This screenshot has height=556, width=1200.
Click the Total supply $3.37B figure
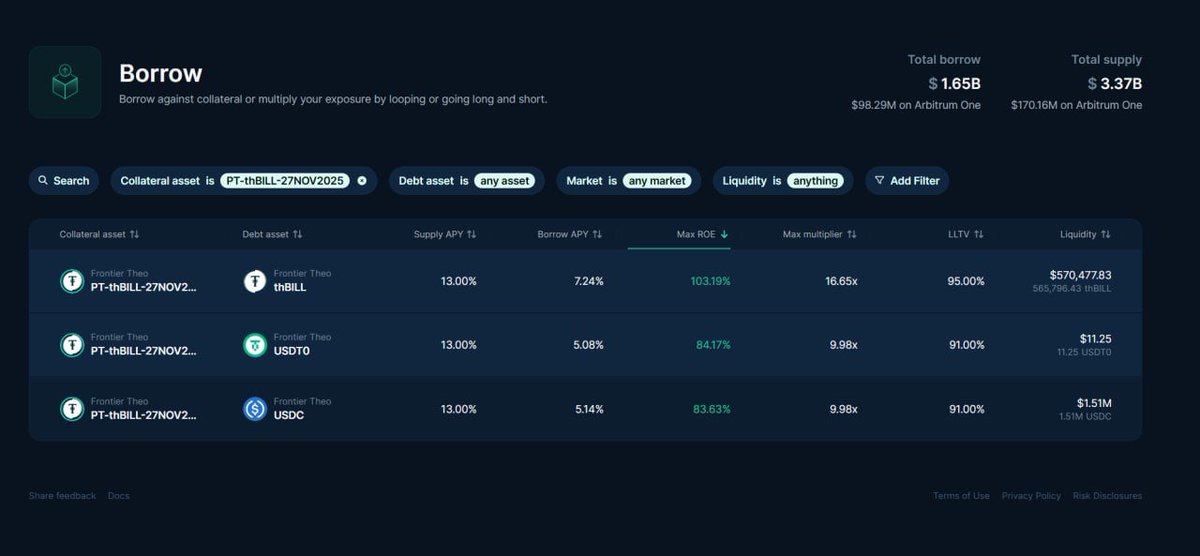tap(1115, 83)
